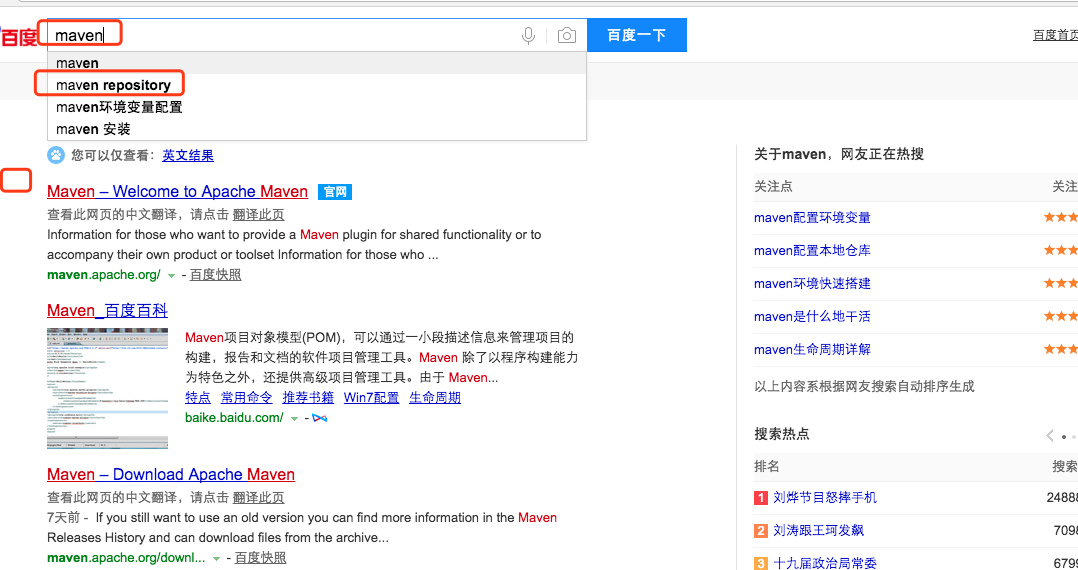Open maven配置本地仓库 hot search
Screen dimensions: 1078x570
pyautogui.click(x=812, y=251)
